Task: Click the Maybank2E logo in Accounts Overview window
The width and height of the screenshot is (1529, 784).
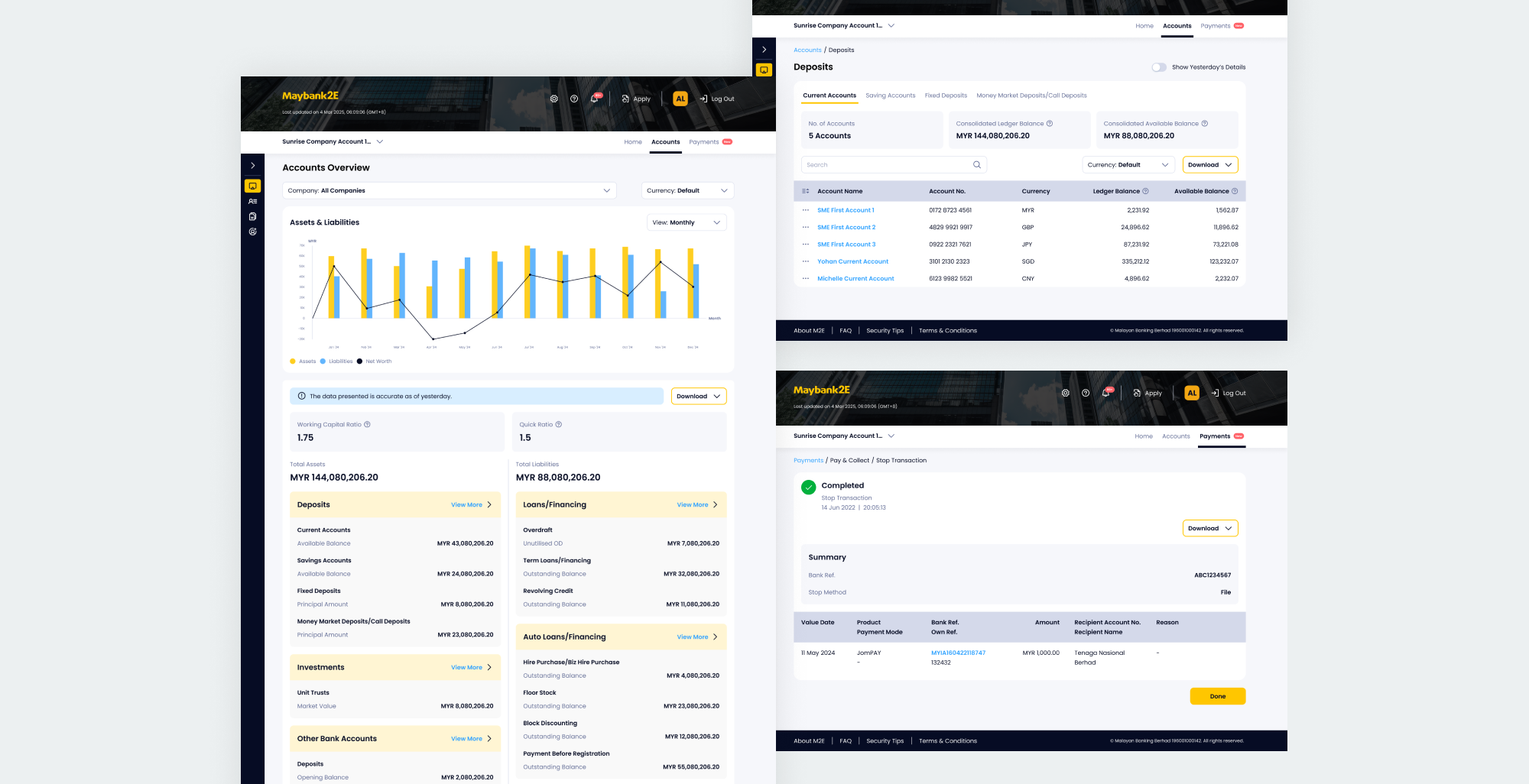Action: tap(310, 96)
